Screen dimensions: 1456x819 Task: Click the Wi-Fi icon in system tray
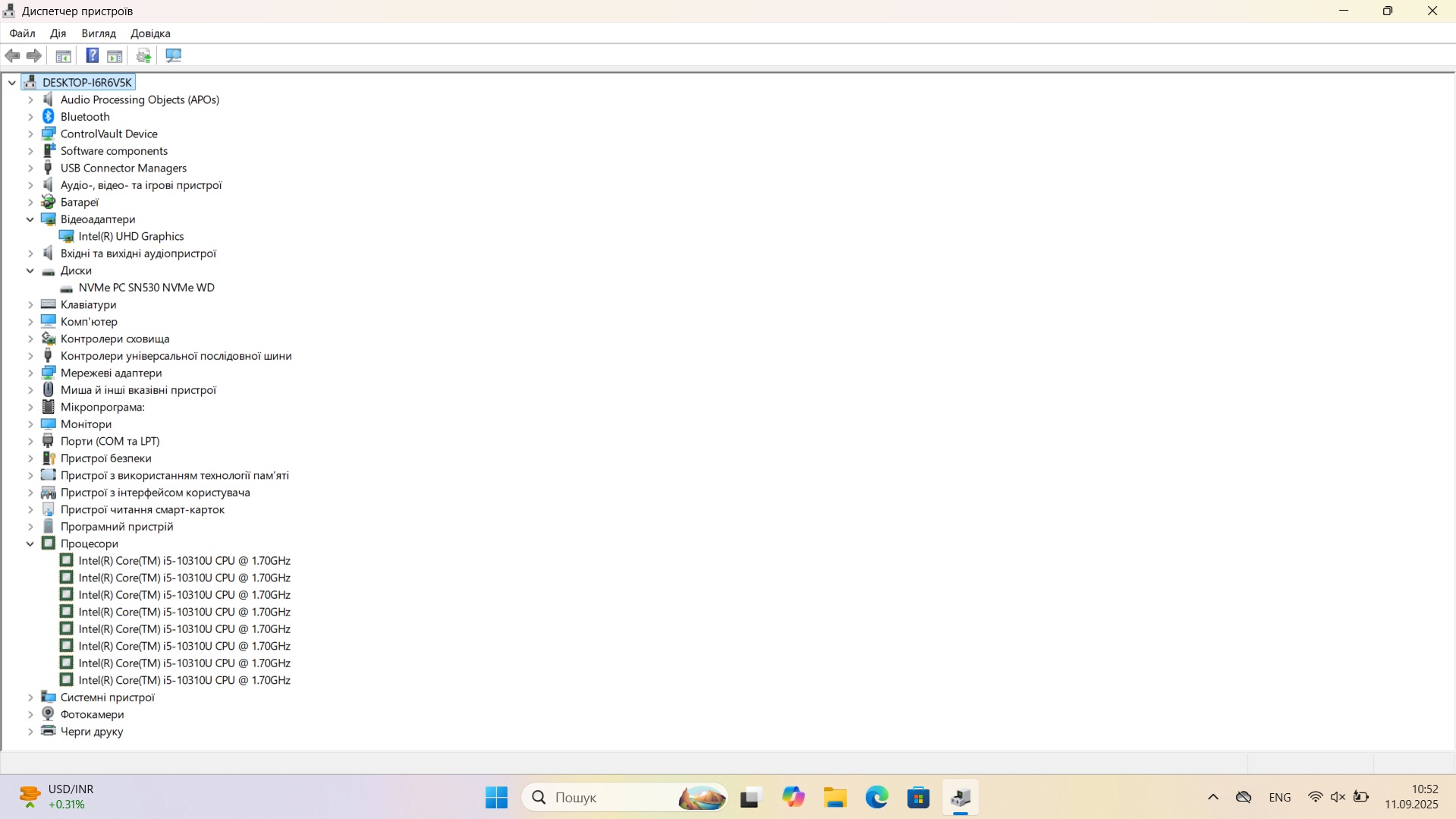[x=1316, y=797]
